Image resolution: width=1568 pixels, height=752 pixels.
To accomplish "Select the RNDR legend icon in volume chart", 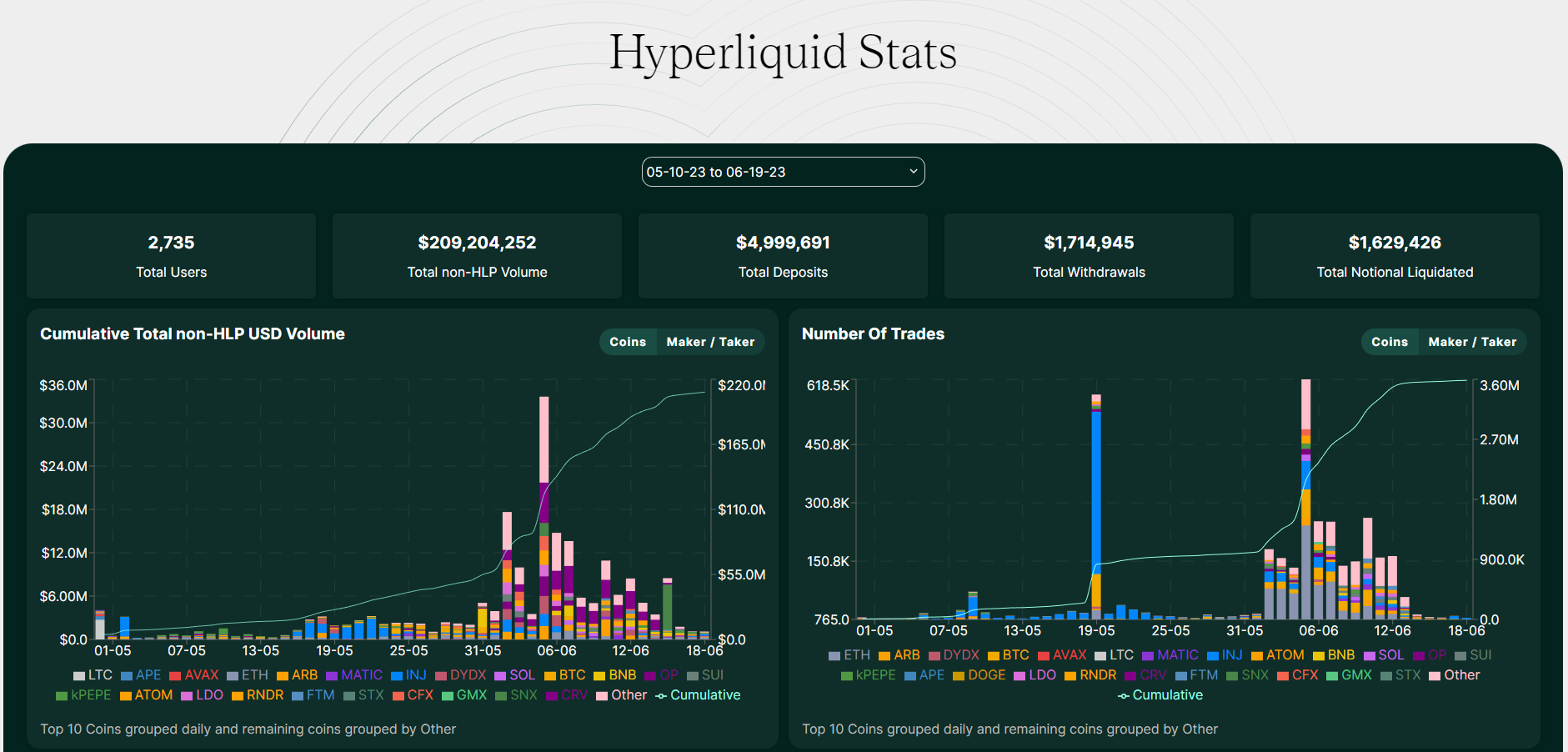I will point(237,695).
